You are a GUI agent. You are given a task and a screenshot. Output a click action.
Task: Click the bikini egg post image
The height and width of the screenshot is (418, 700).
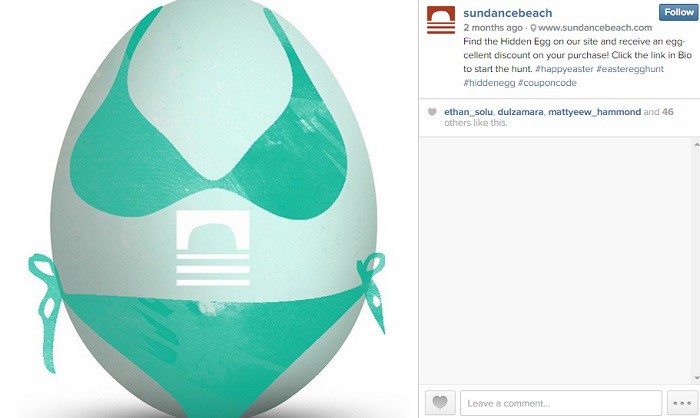(x=208, y=209)
